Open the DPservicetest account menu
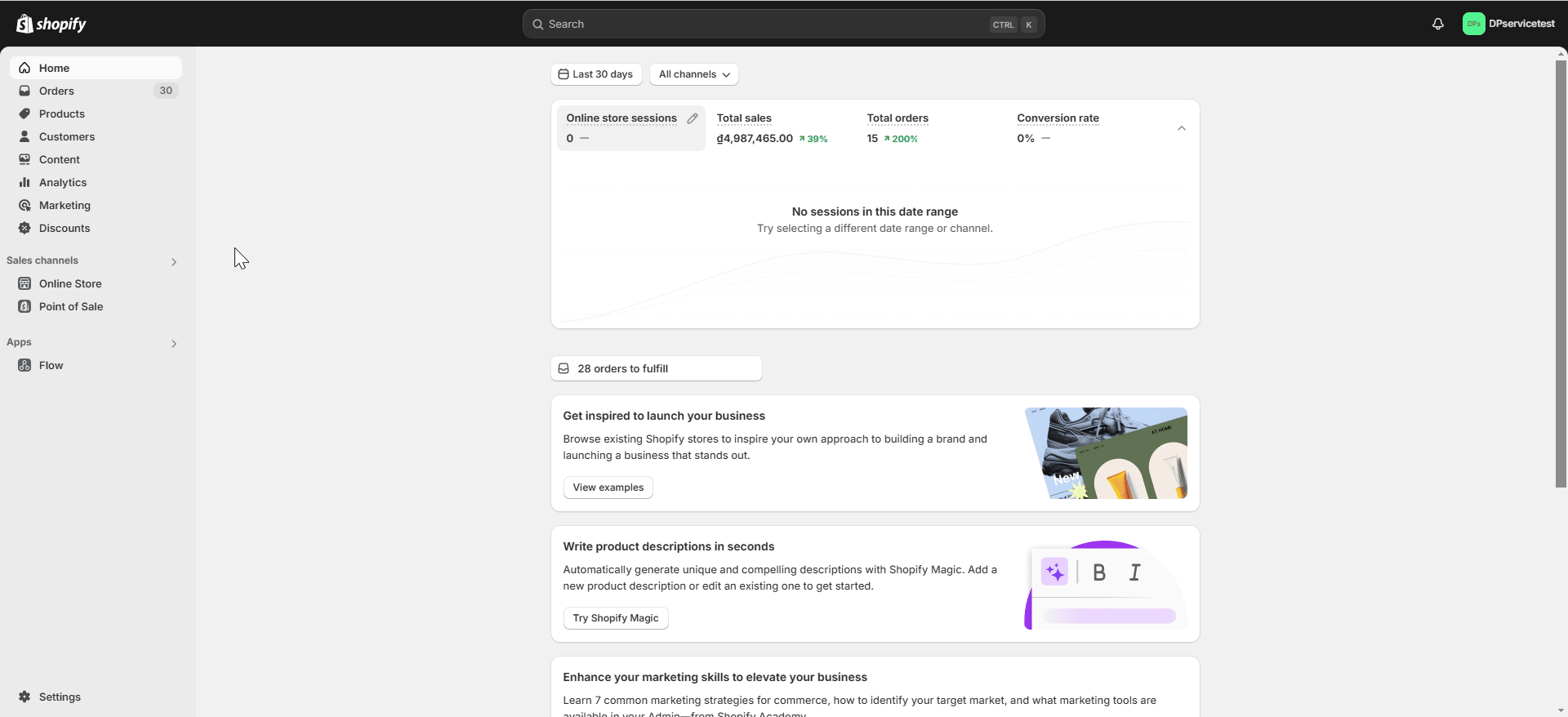The height and width of the screenshot is (717, 1568). click(x=1509, y=24)
